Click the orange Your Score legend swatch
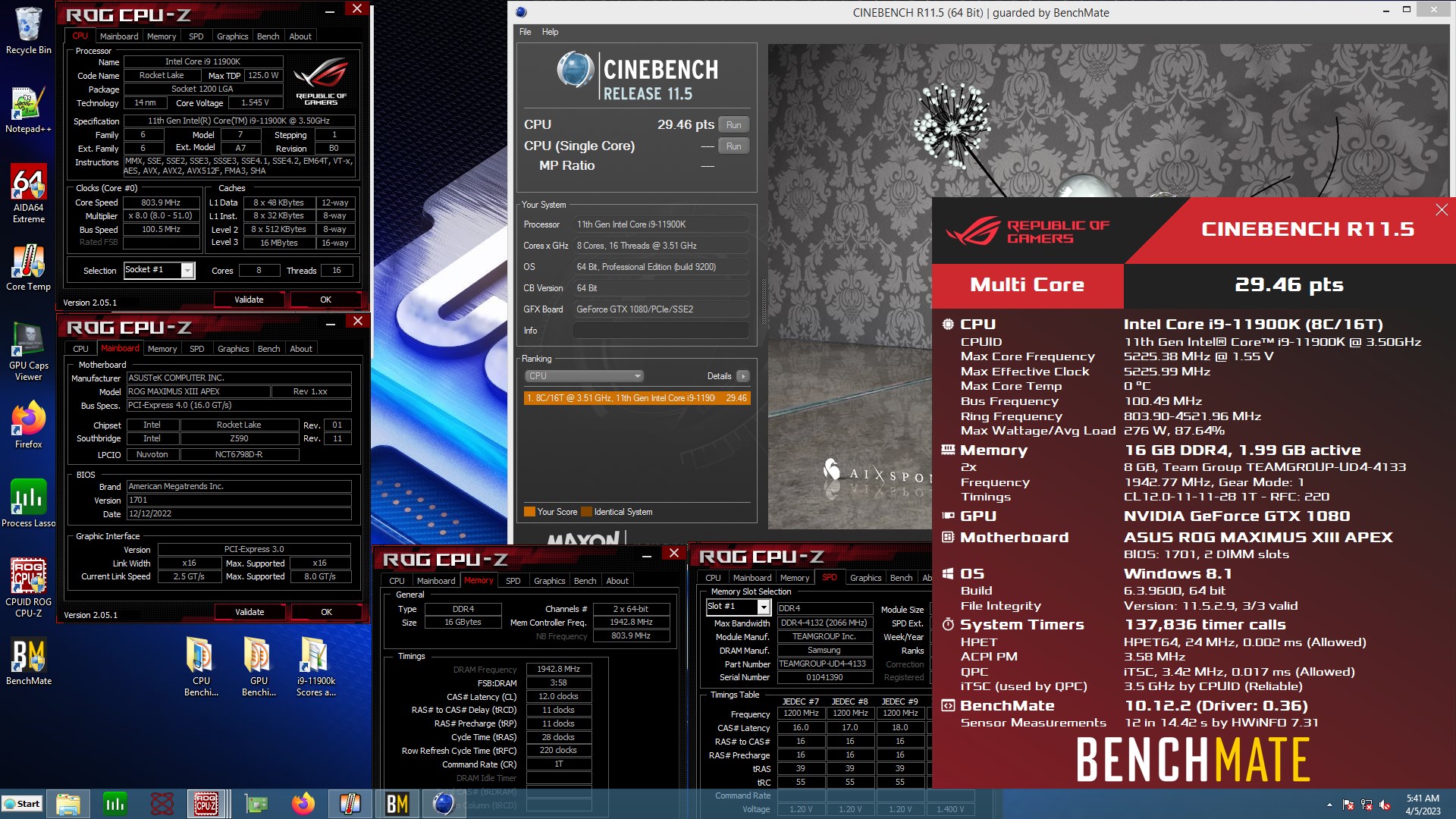Screen dimensions: 1456x819 (530, 512)
